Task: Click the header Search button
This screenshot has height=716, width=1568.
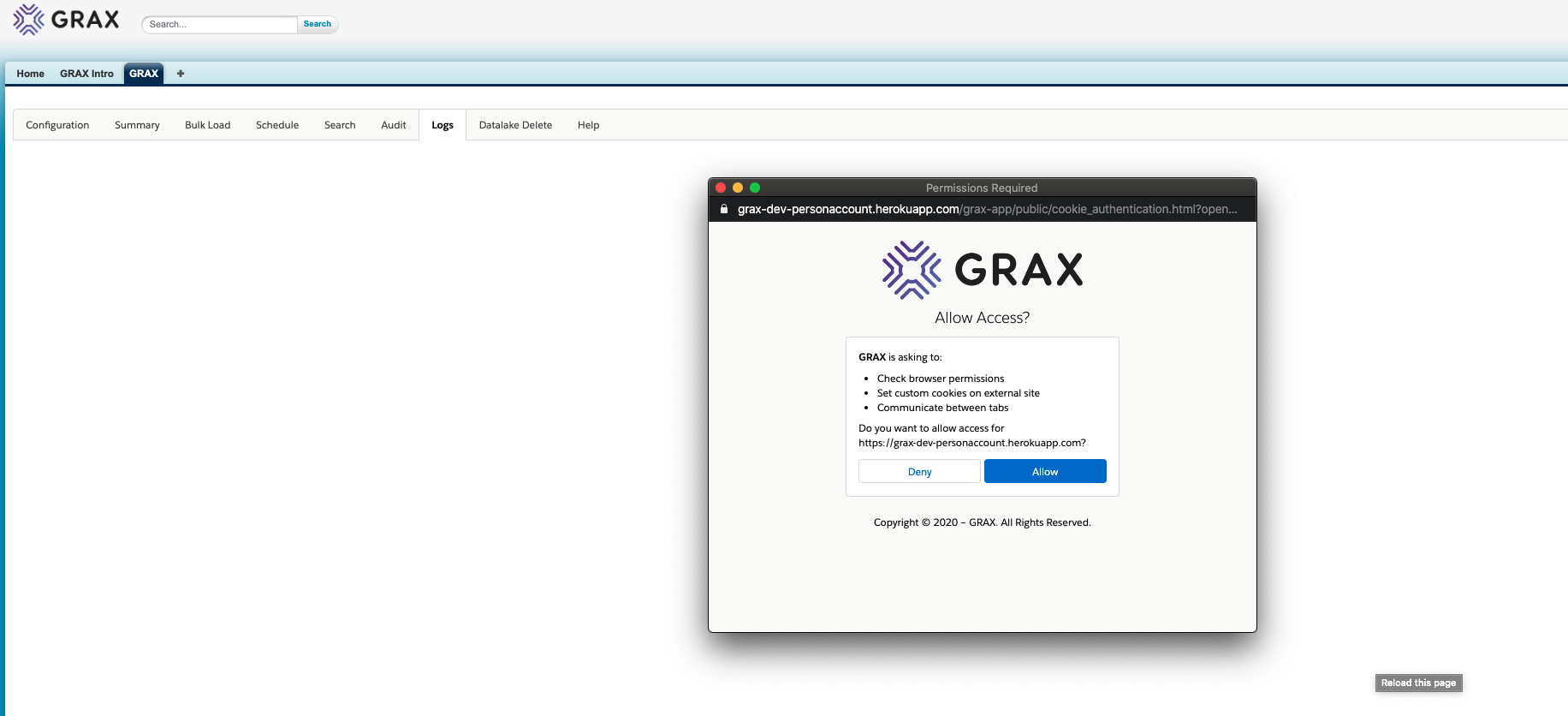Action: click(x=318, y=24)
